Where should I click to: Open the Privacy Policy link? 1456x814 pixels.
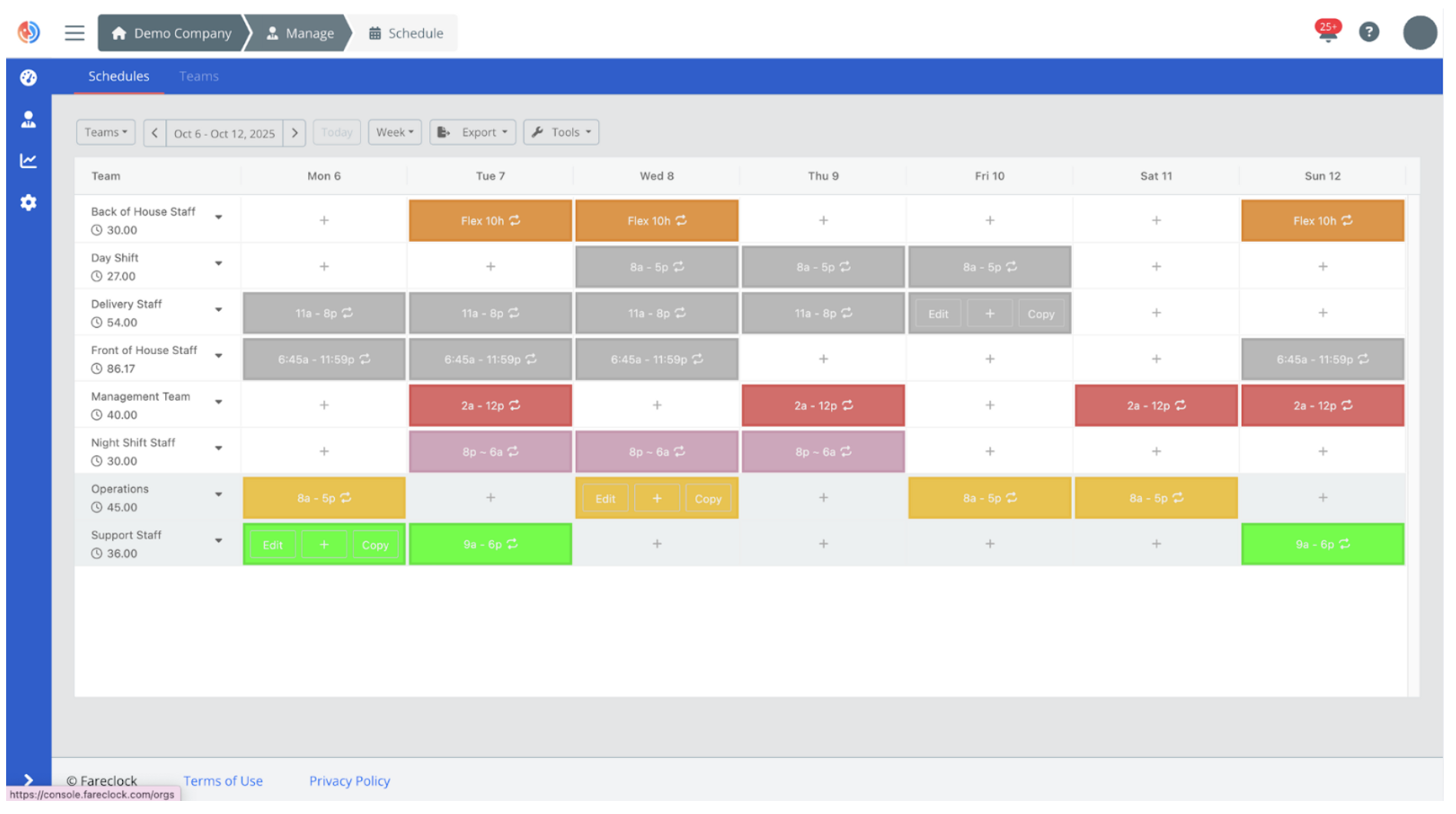pyautogui.click(x=349, y=780)
